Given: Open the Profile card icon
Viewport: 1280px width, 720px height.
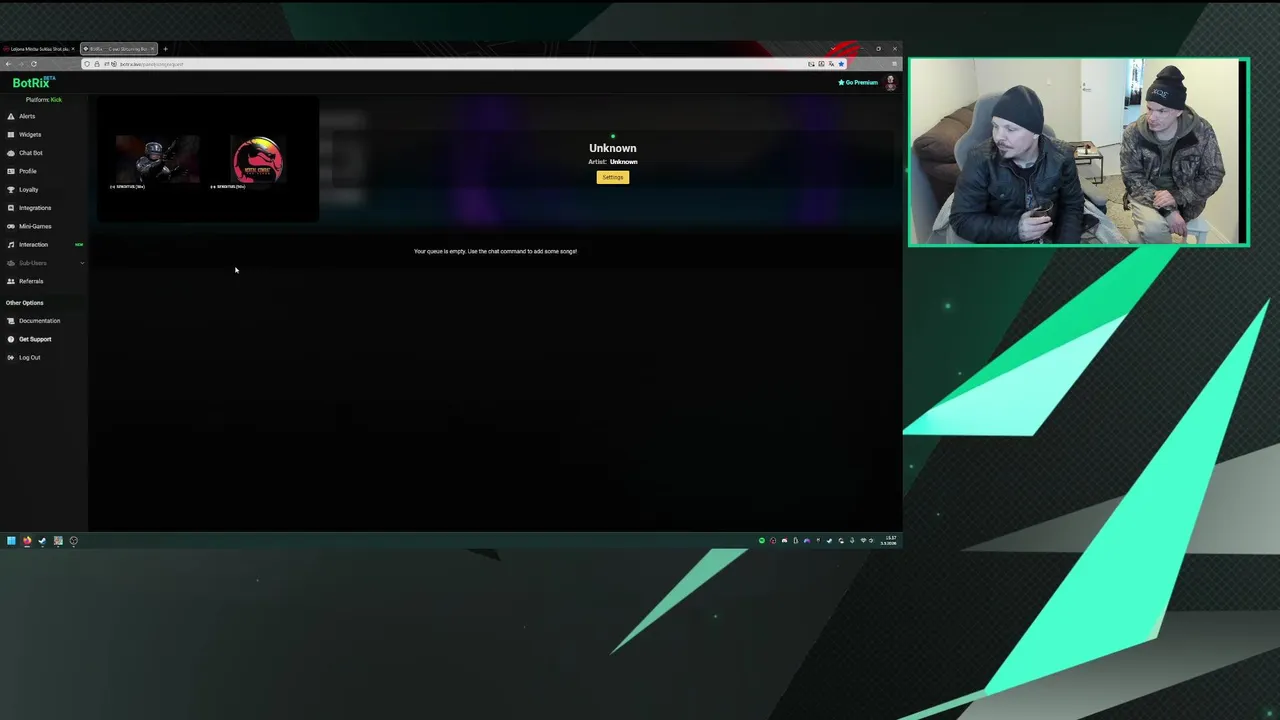Looking at the screenshot, I should 11,171.
